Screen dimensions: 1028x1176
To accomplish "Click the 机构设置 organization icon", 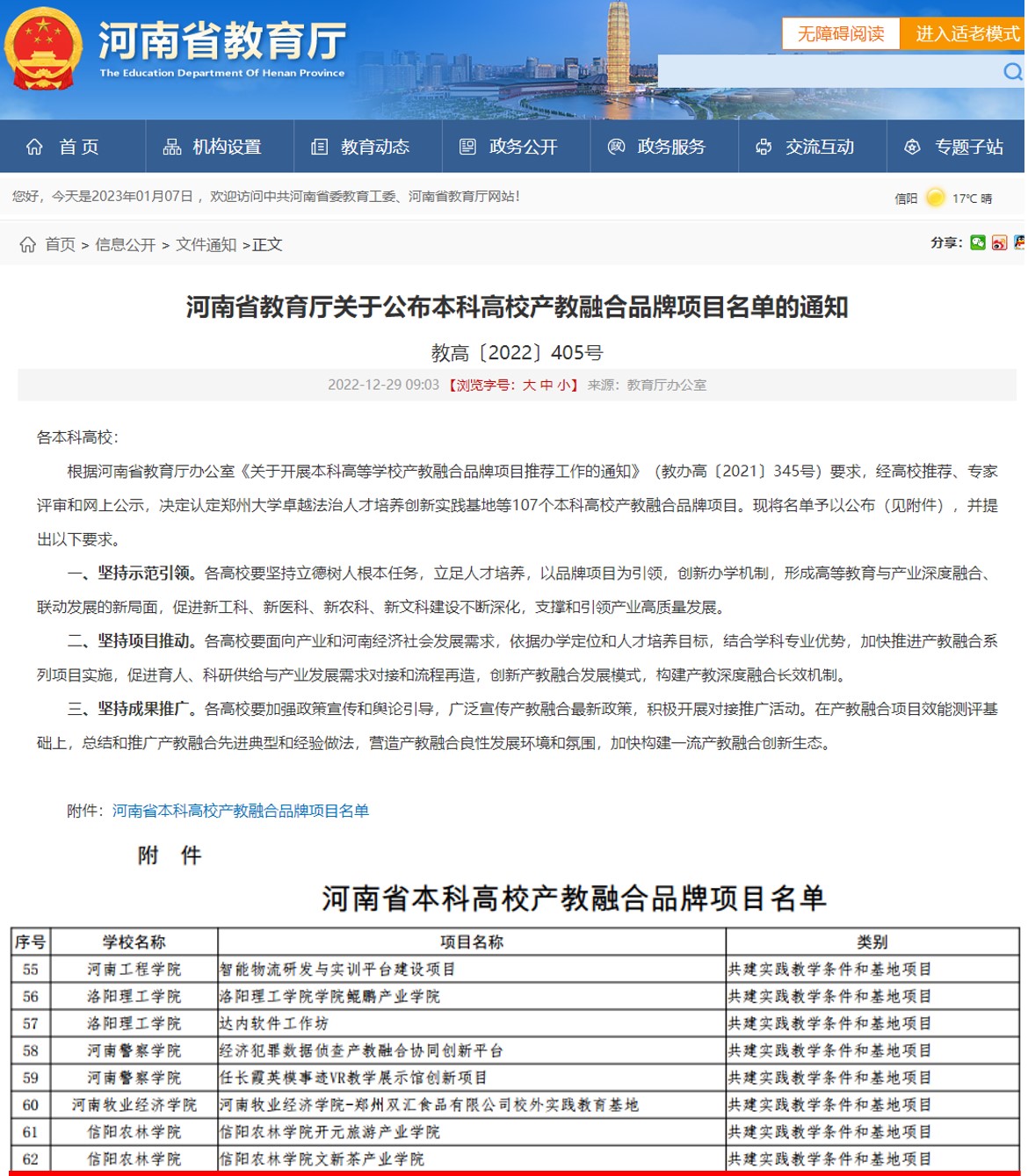I will [x=172, y=147].
